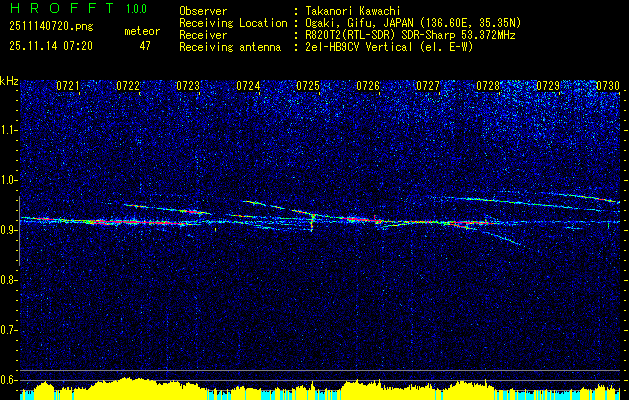Viewport: 629px width, 400px height.
Task: Click the 0721 time marker
Action: (68, 86)
